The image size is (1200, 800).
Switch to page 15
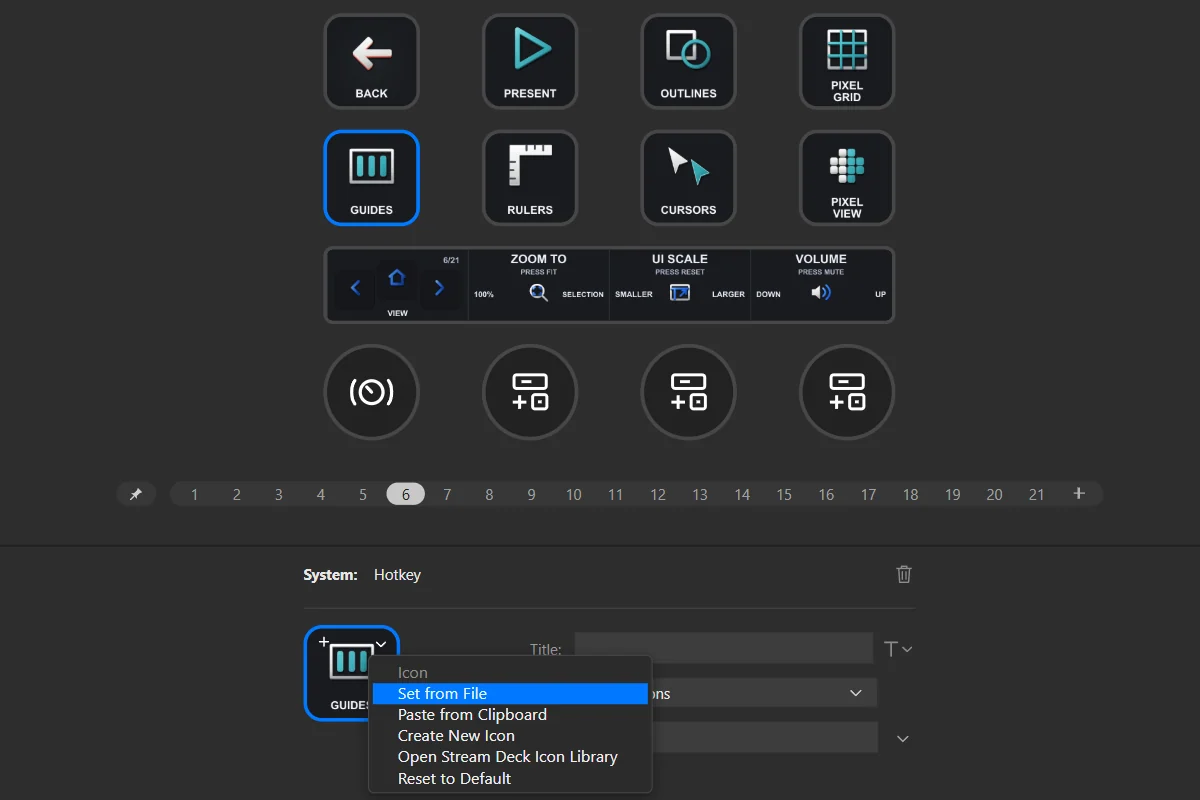784,494
